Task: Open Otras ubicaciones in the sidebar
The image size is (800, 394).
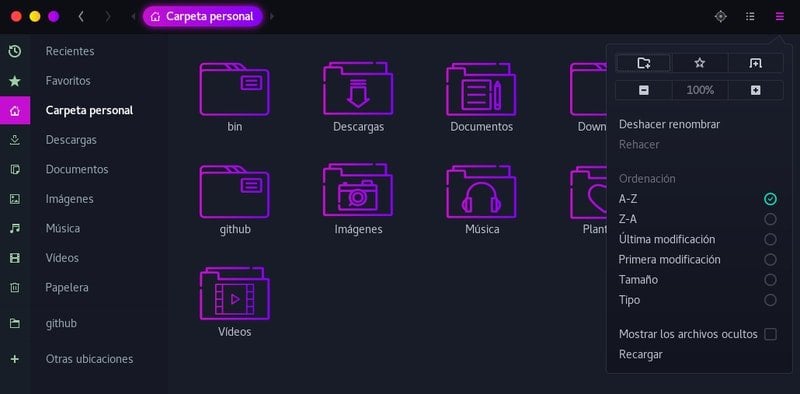Action: tap(89, 359)
